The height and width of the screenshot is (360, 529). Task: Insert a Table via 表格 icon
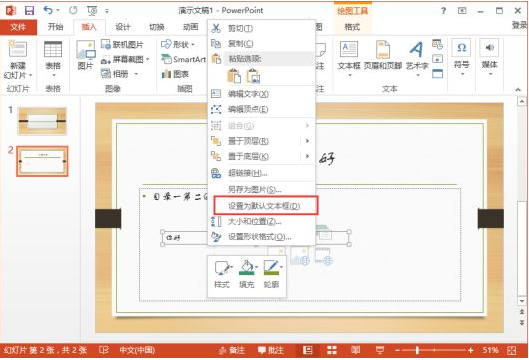pos(53,59)
